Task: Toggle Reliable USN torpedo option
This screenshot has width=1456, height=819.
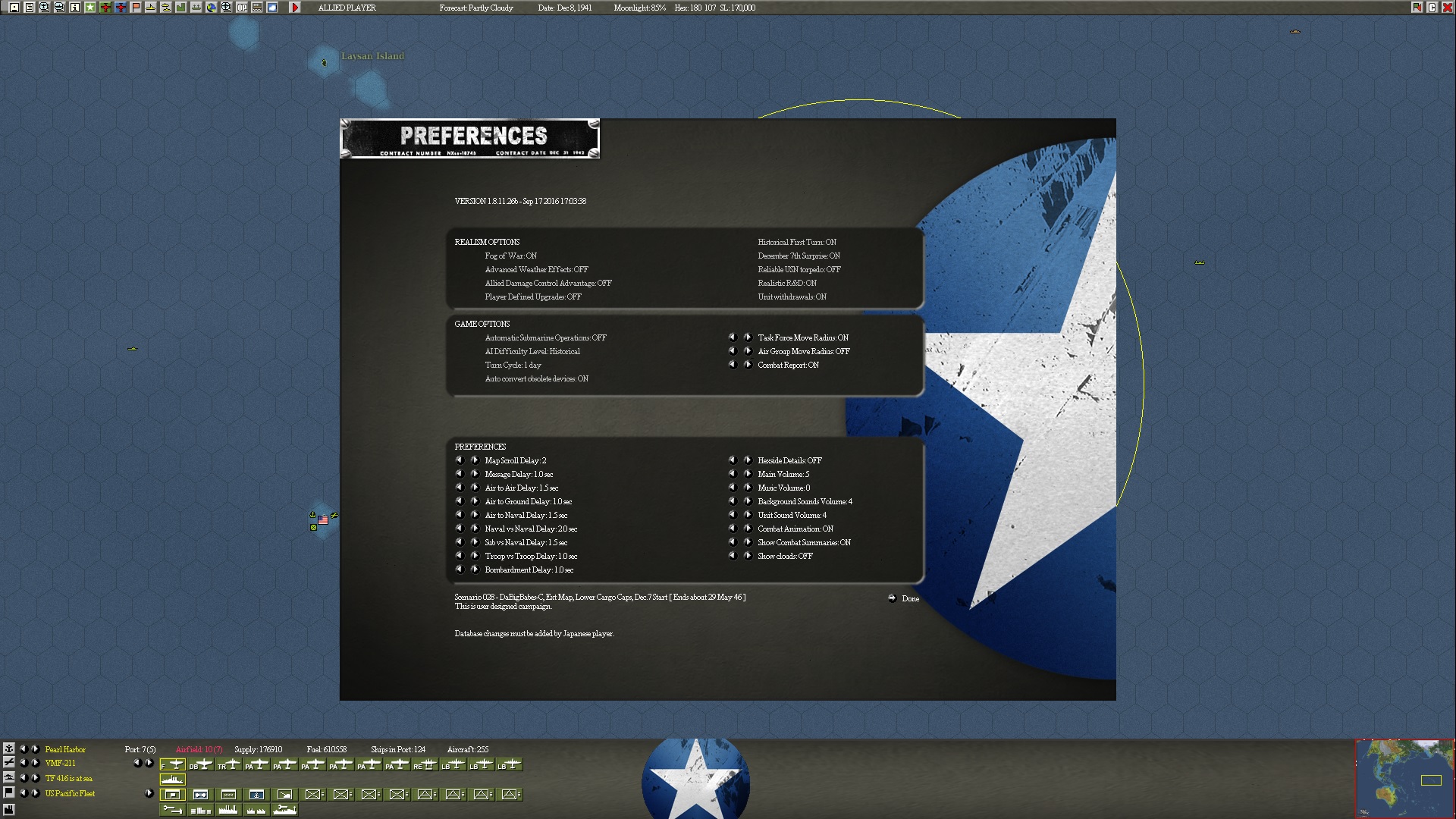Action: pyautogui.click(x=799, y=269)
